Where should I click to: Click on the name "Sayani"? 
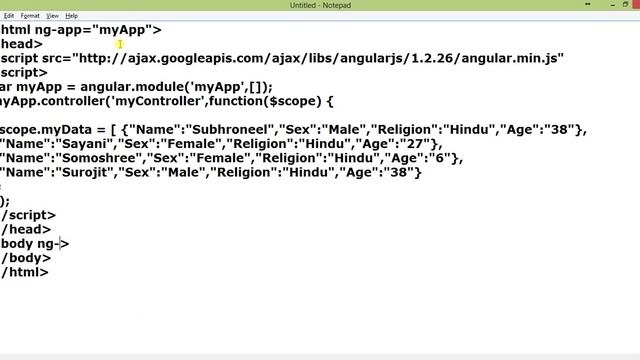click(x=84, y=144)
